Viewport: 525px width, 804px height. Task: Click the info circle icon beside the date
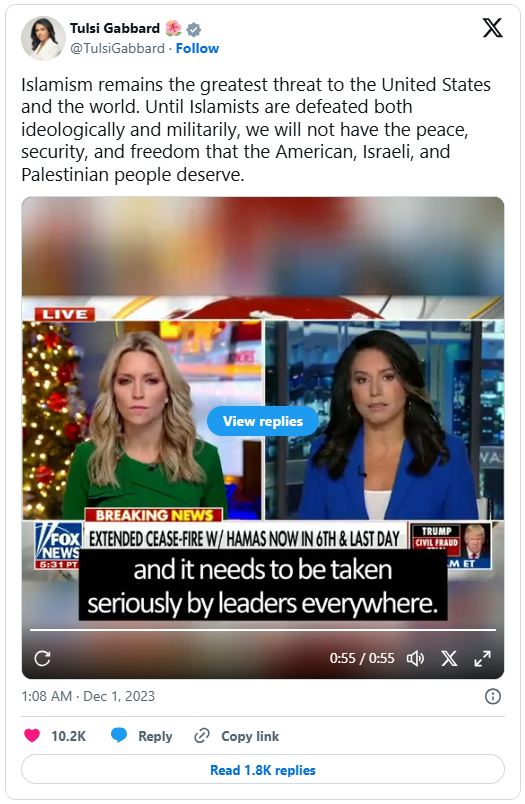492,696
